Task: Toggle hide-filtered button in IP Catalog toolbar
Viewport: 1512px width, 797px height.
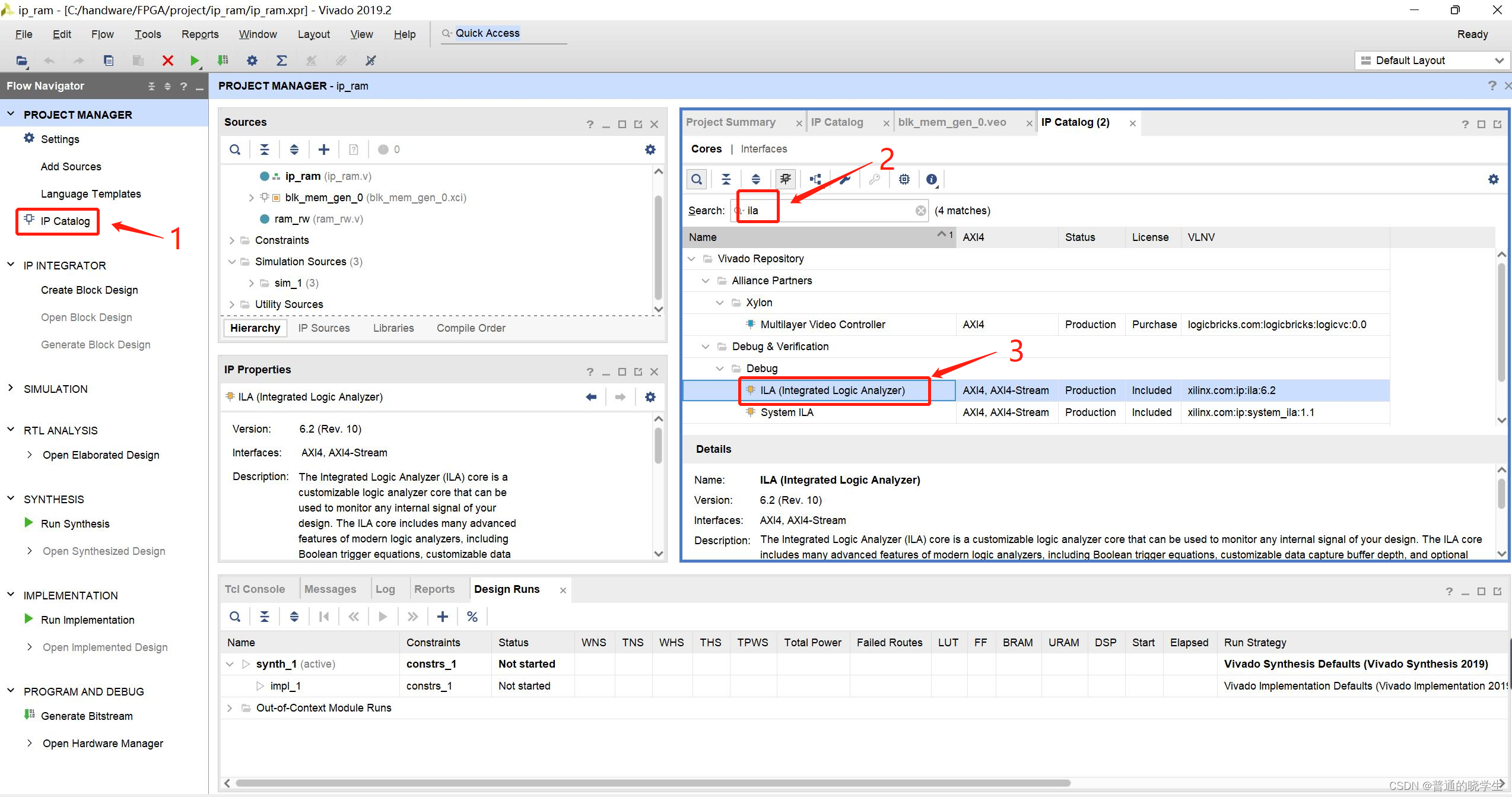Action: coord(786,179)
